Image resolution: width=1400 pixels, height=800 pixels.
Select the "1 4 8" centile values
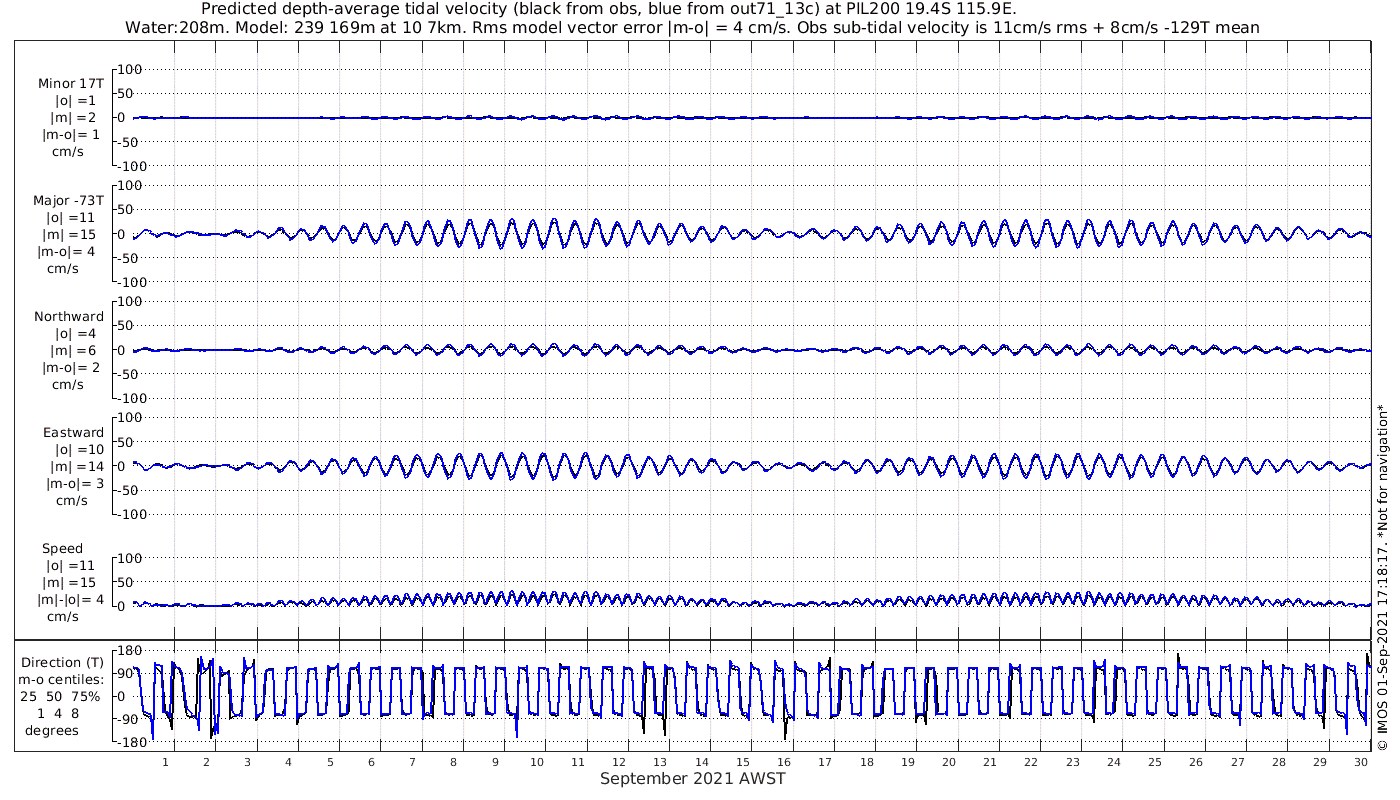click(x=59, y=714)
